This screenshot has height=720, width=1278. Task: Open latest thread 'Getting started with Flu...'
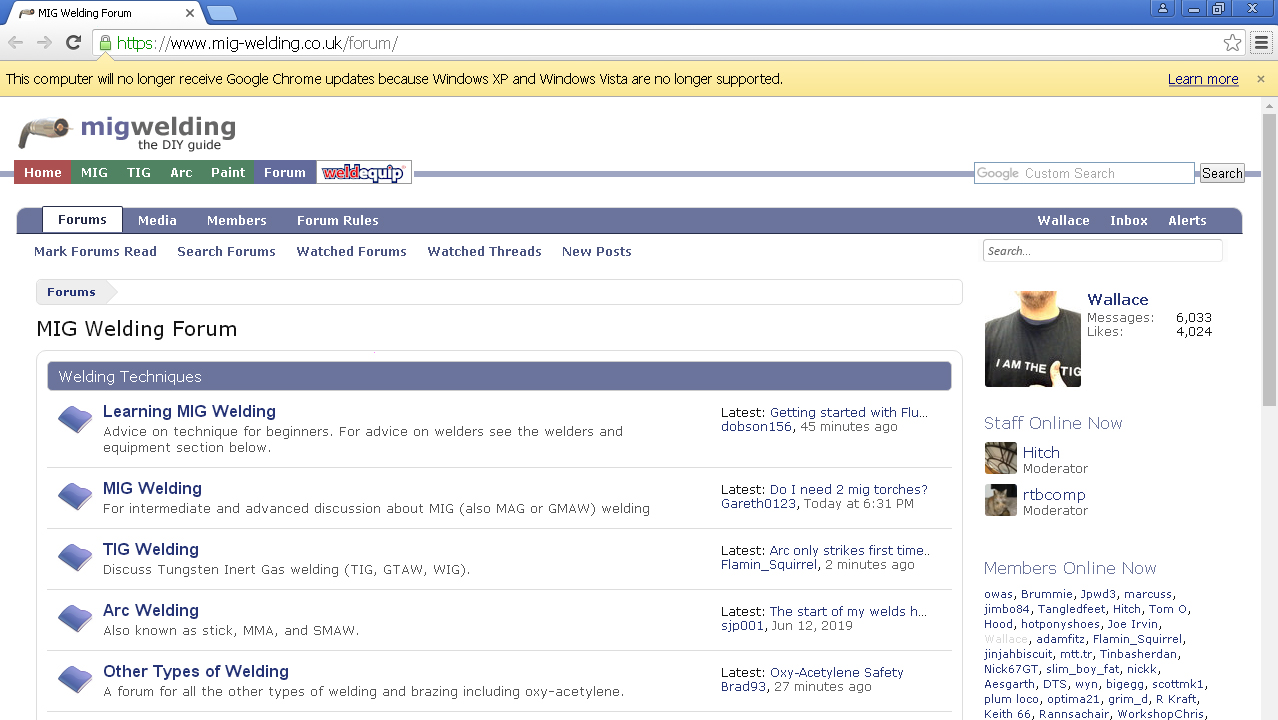coord(849,412)
